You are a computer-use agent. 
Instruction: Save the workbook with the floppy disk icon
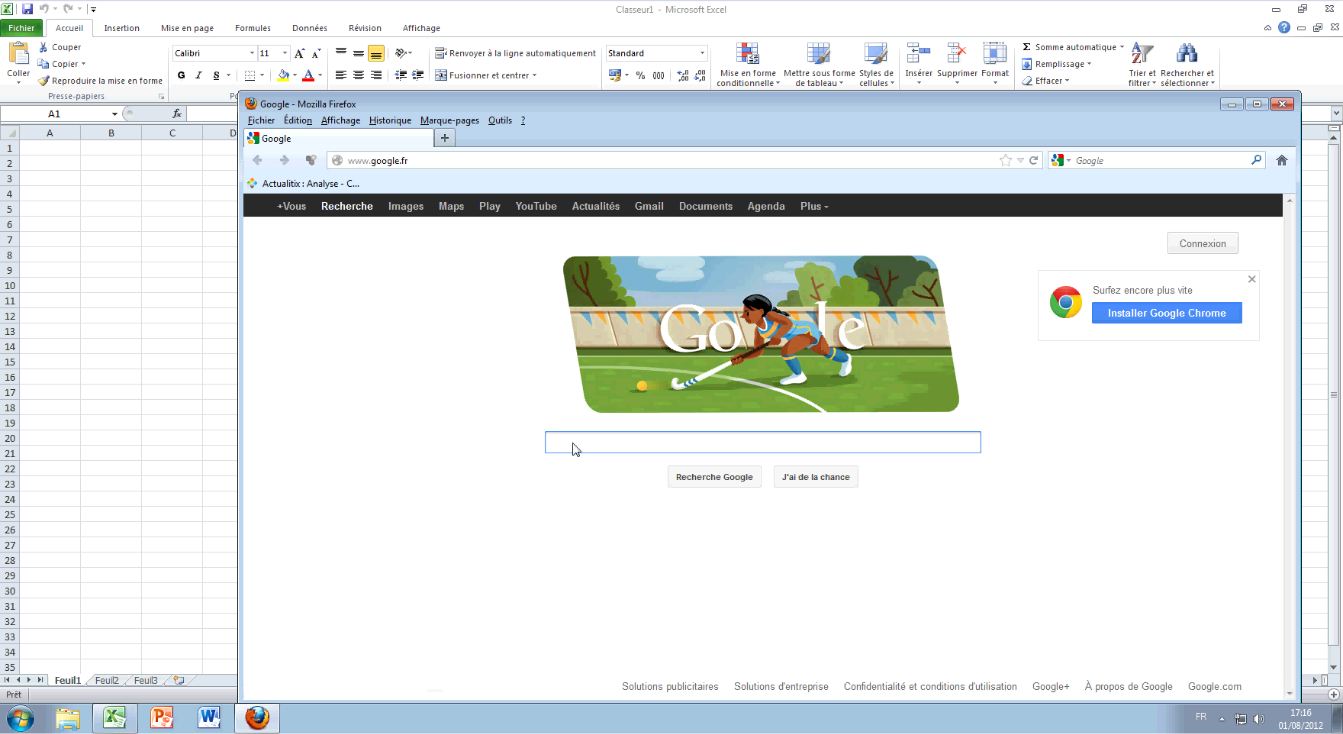[x=27, y=9]
